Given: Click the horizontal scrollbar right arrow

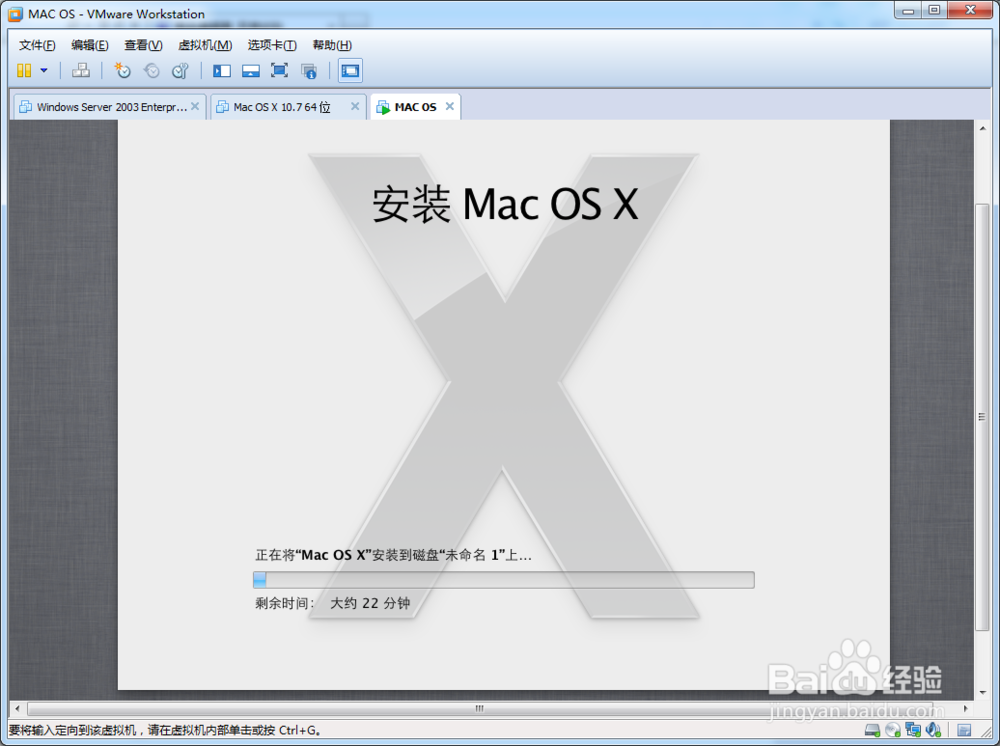Looking at the screenshot, I should pos(966,708).
